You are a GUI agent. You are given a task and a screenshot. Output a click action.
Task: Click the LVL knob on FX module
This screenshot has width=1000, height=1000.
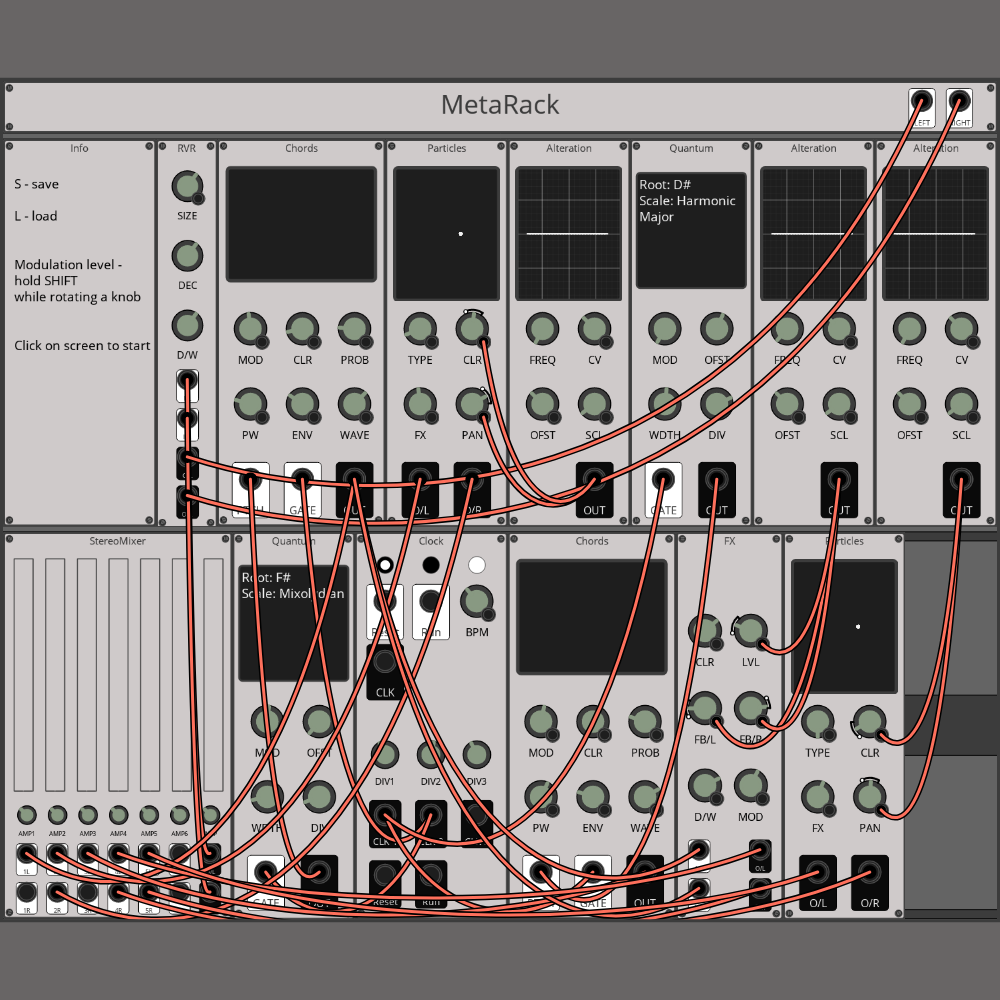tap(751, 632)
